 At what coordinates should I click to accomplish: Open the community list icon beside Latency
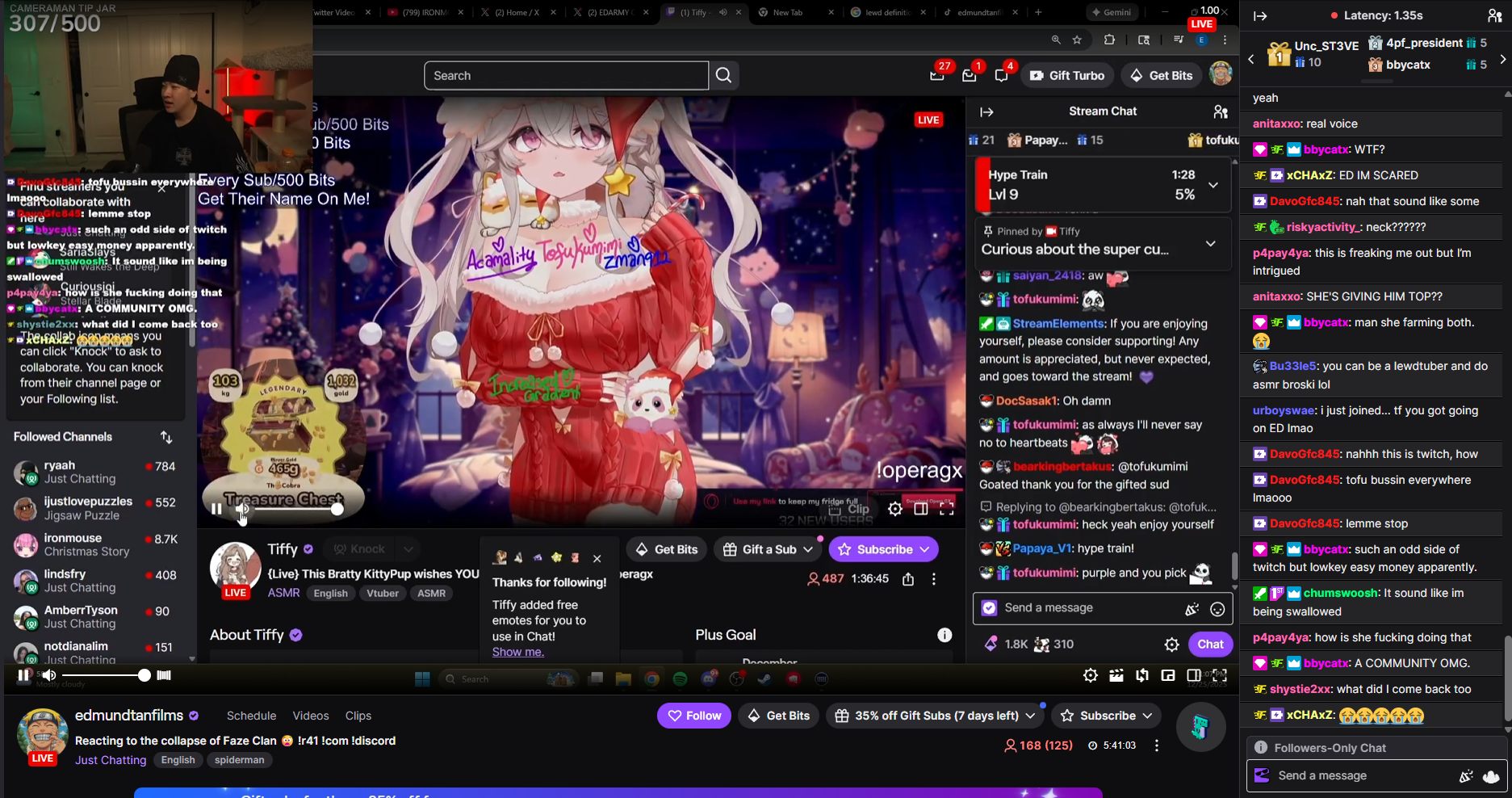tap(1494, 15)
